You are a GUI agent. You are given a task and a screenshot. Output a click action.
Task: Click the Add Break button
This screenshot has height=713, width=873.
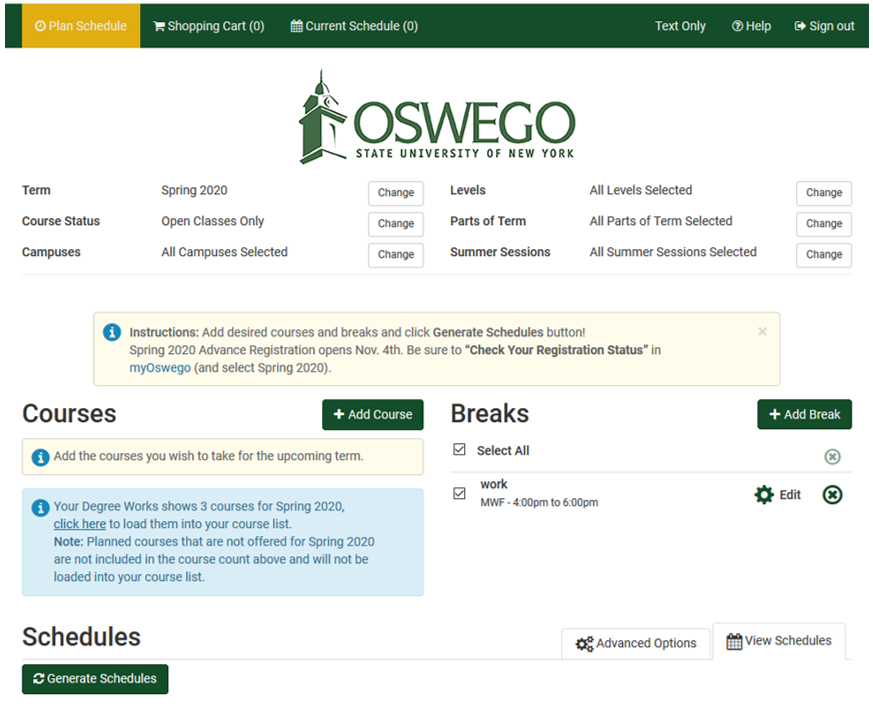[805, 415]
